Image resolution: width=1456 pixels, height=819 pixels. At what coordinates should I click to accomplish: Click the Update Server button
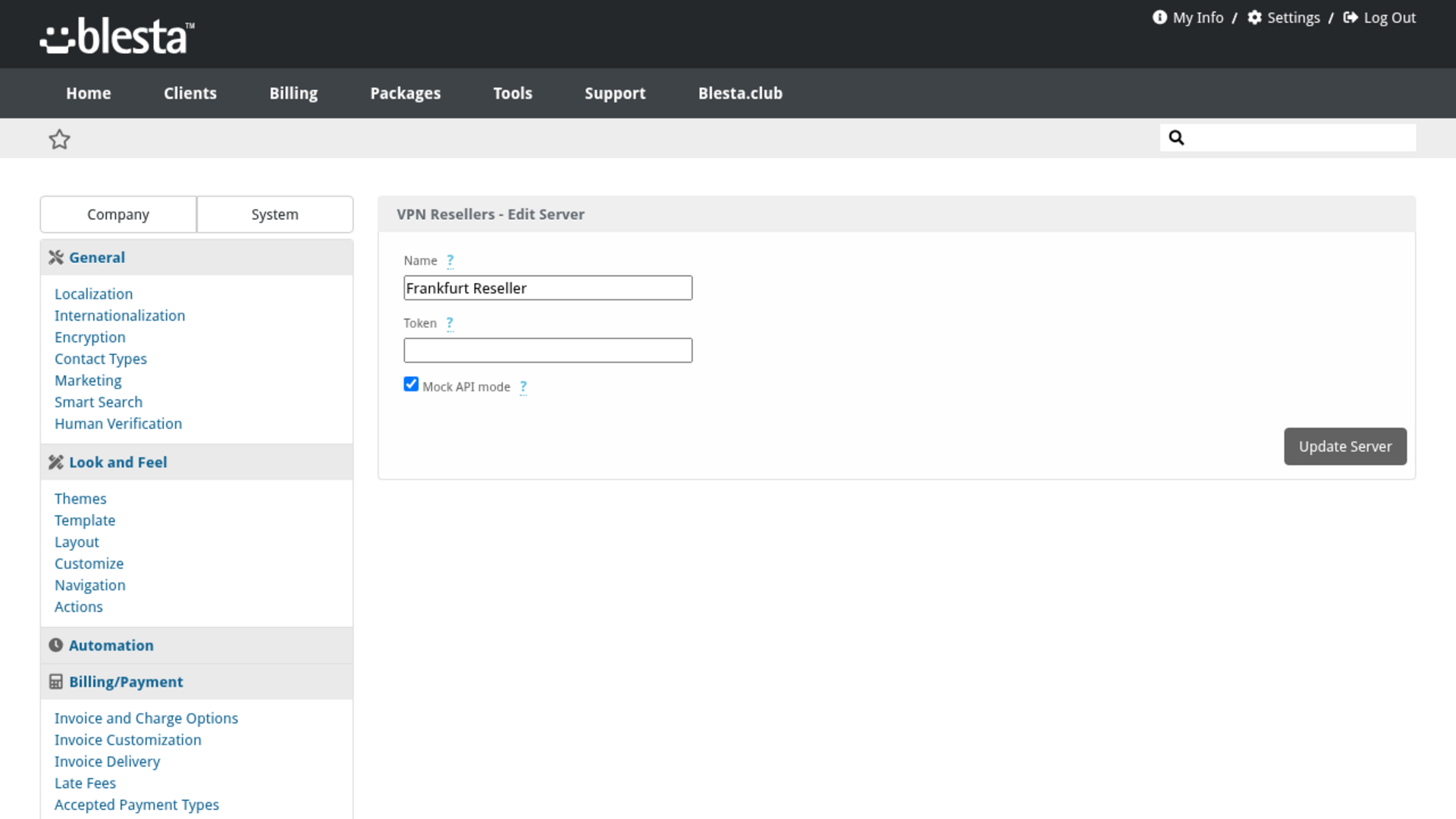(1345, 447)
